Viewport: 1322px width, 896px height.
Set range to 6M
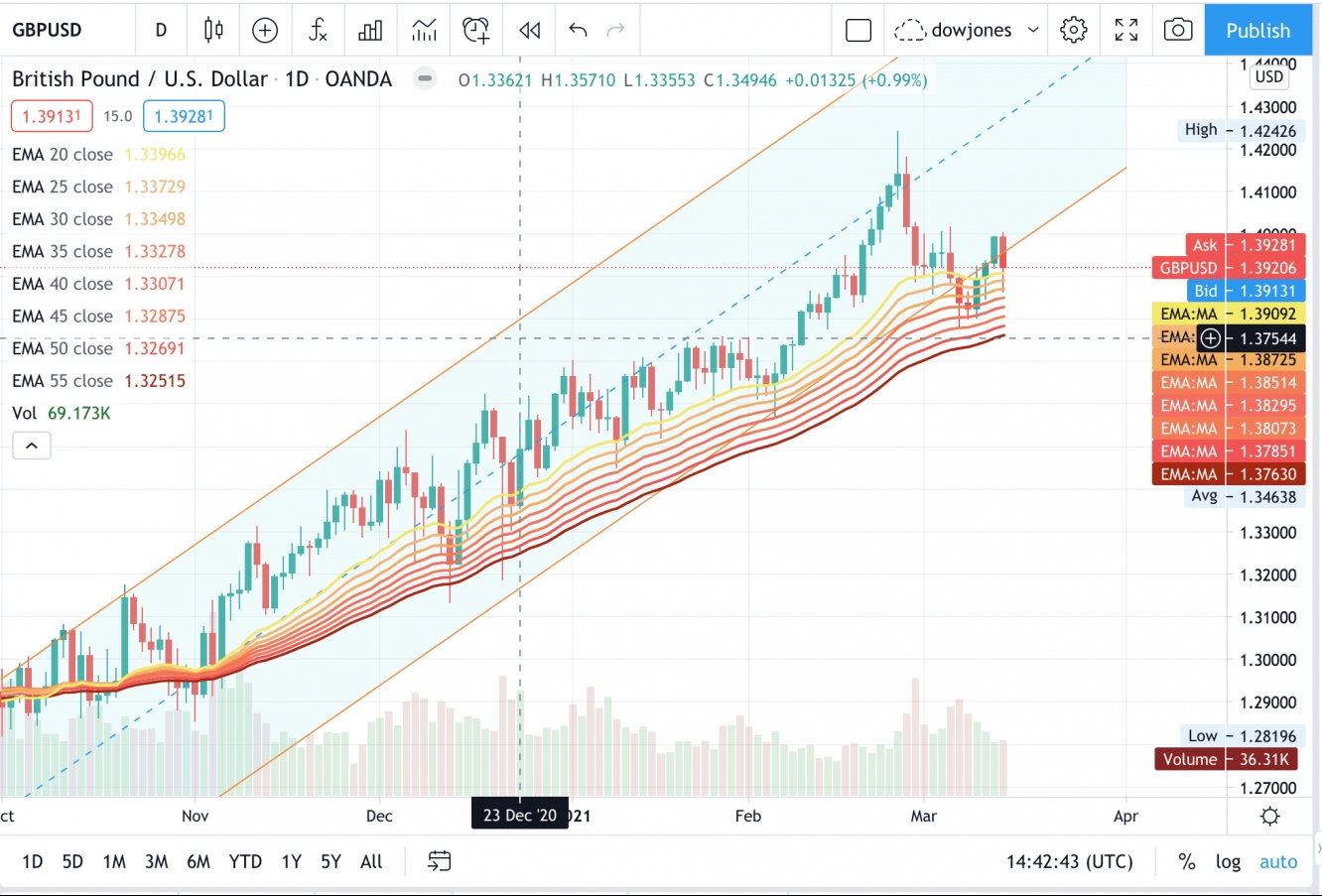tap(198, 861)
